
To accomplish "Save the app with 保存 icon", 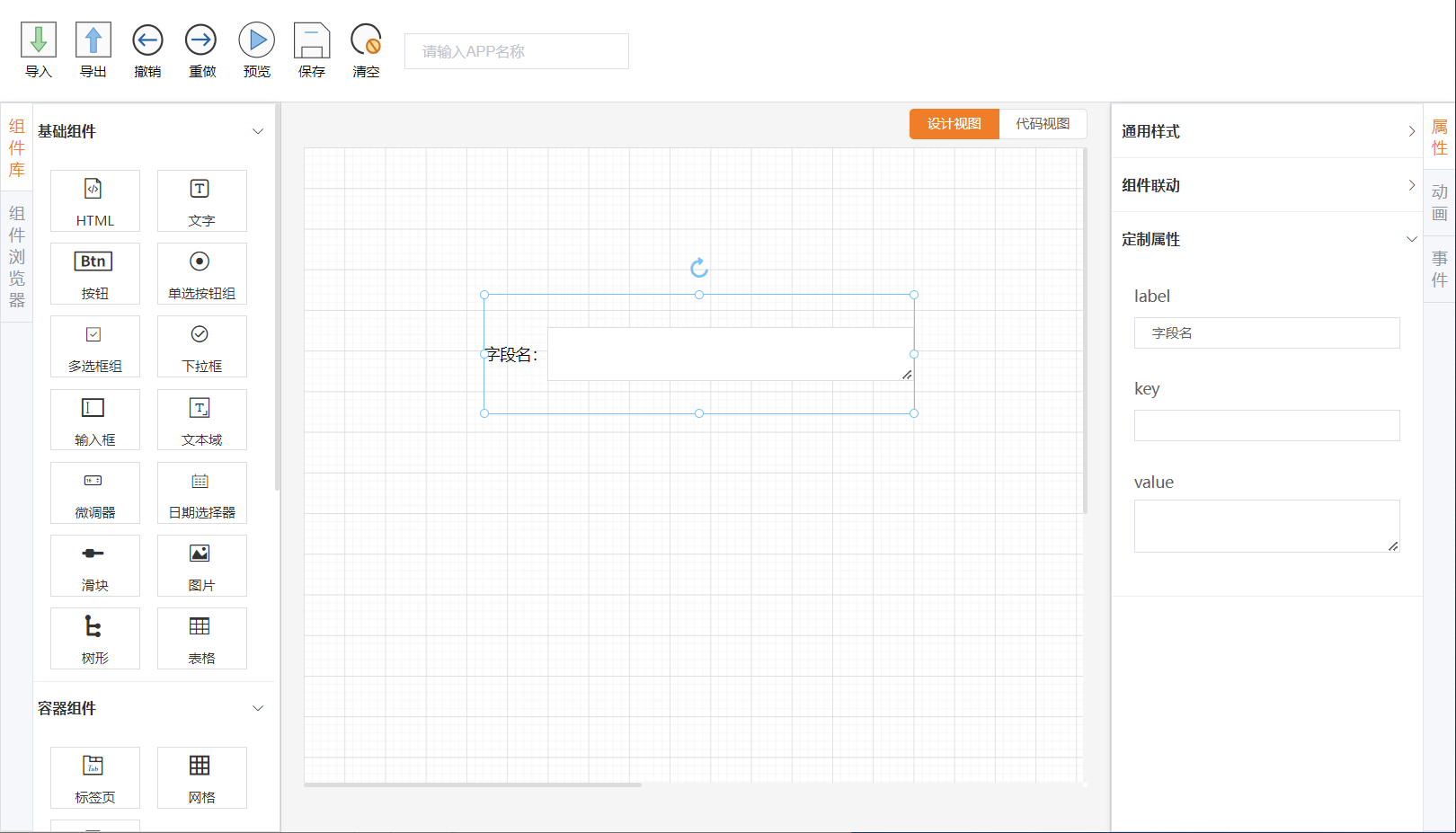I will pyautogui.click(x=312, y=40).
